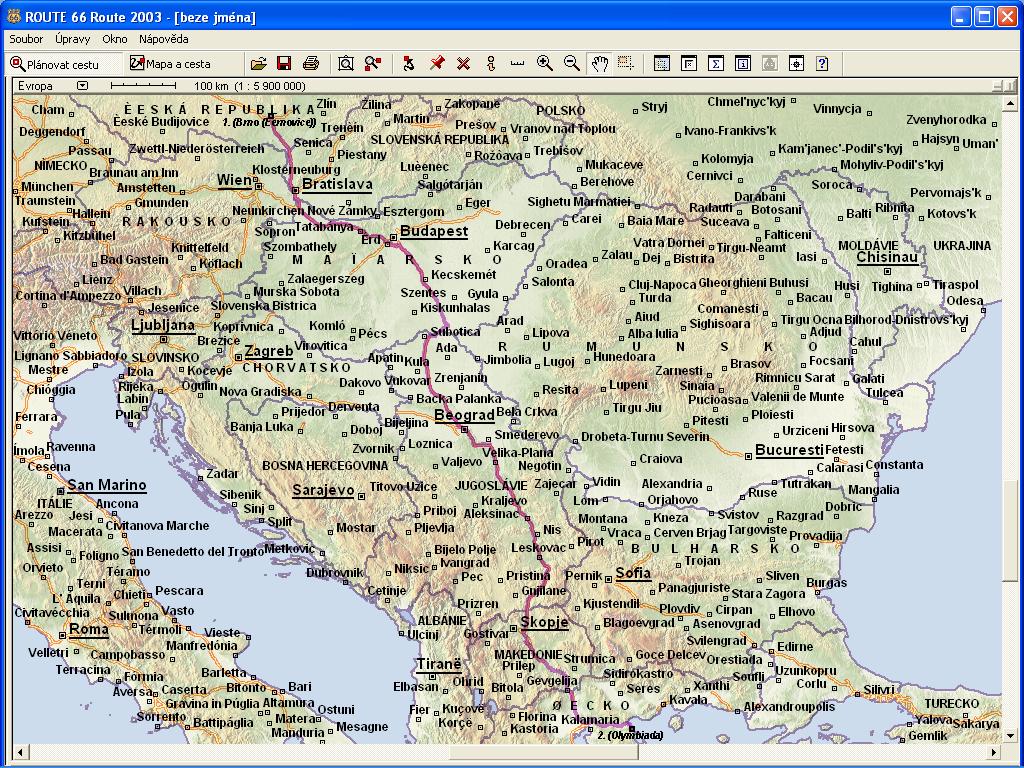Viewport: 1024px width, 768px height.
Task: Click the horizontal scrollbar left arrow
Action: 20,752
